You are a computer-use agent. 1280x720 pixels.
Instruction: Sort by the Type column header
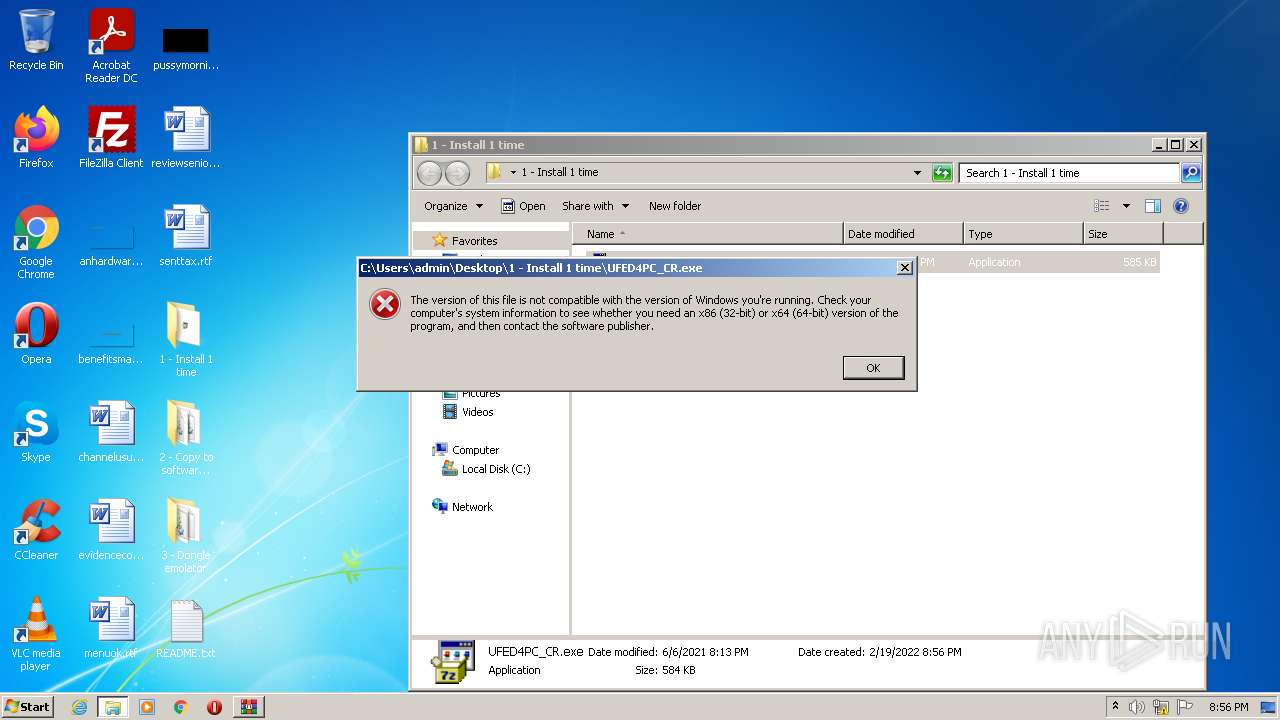coord(1023,234)
